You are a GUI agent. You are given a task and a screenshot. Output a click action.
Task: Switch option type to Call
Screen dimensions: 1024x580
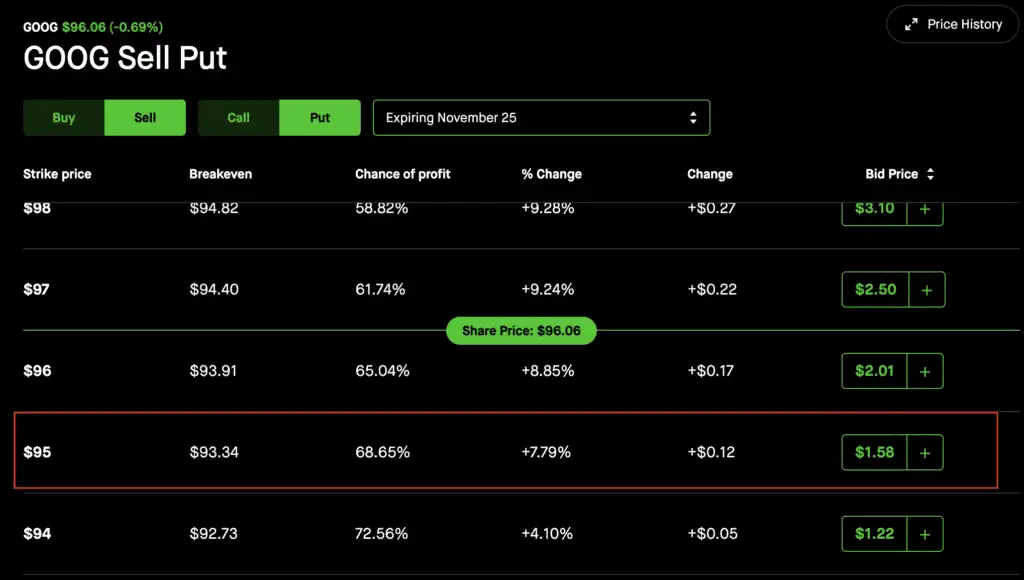tap(238, 118)
